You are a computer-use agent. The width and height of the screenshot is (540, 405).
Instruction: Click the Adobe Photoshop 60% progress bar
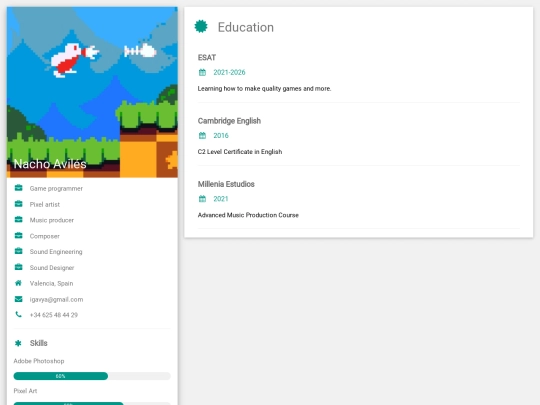coord(92,376)
